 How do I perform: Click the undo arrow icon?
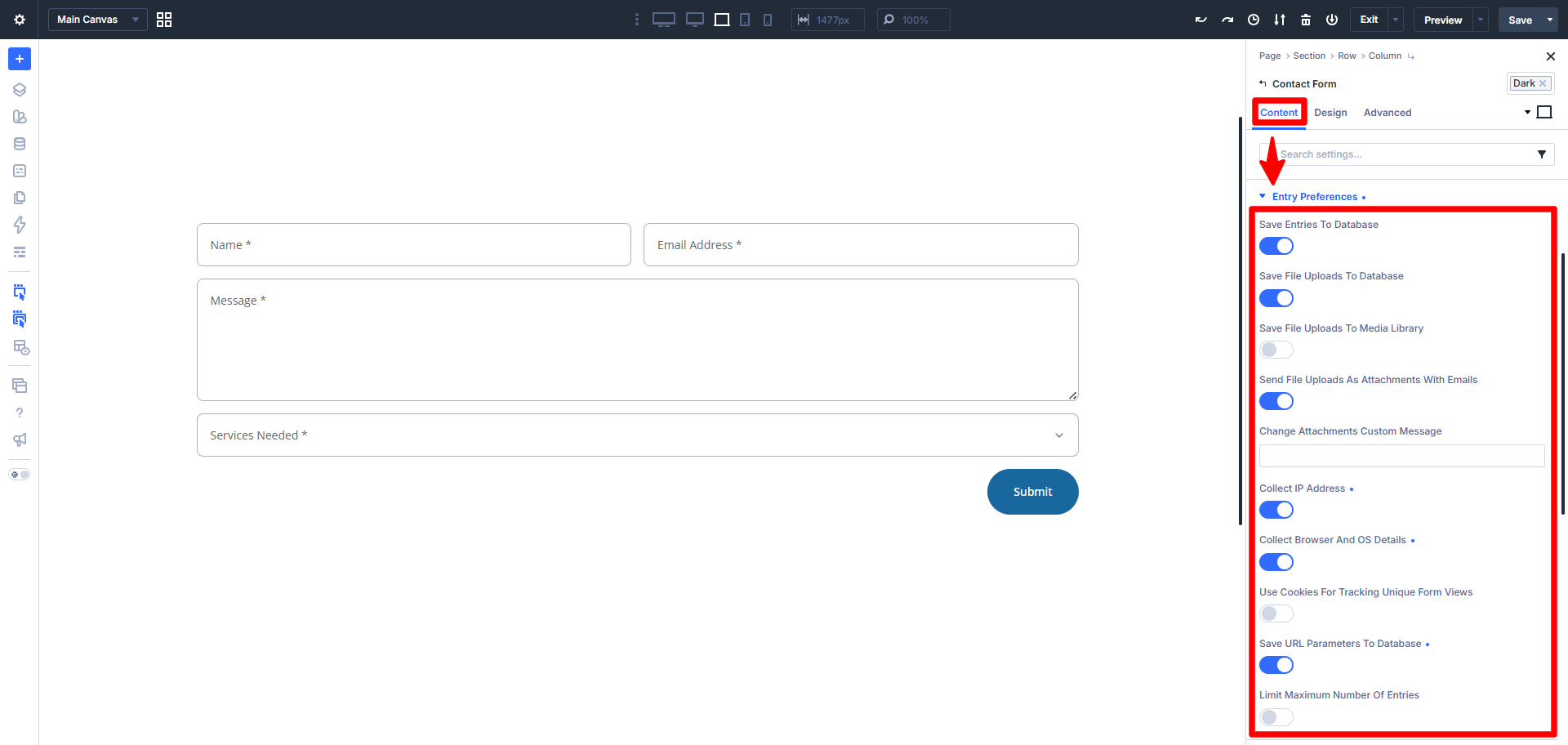(1201, 20)
